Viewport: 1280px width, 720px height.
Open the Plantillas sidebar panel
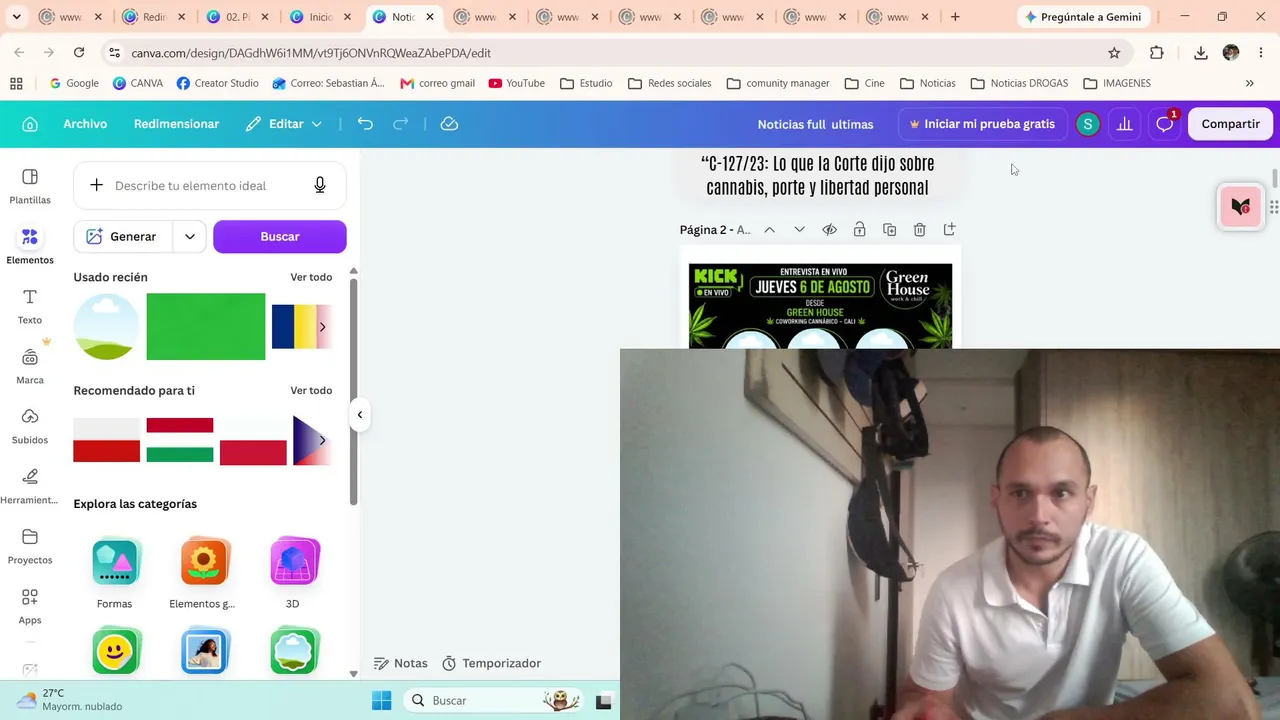(x=30, y=186)
